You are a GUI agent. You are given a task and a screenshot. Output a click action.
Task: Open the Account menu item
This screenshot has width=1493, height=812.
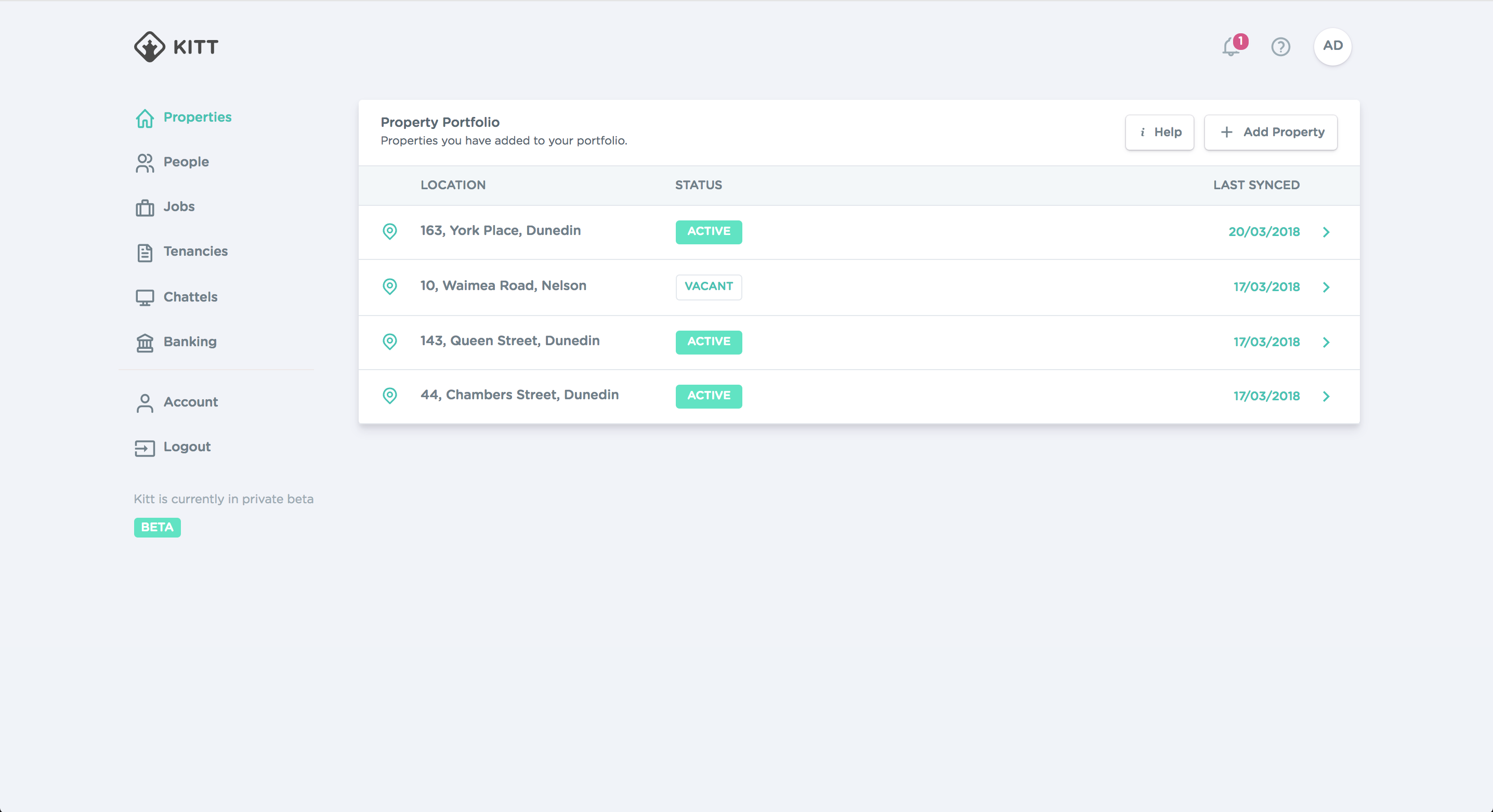click(191, 402)
